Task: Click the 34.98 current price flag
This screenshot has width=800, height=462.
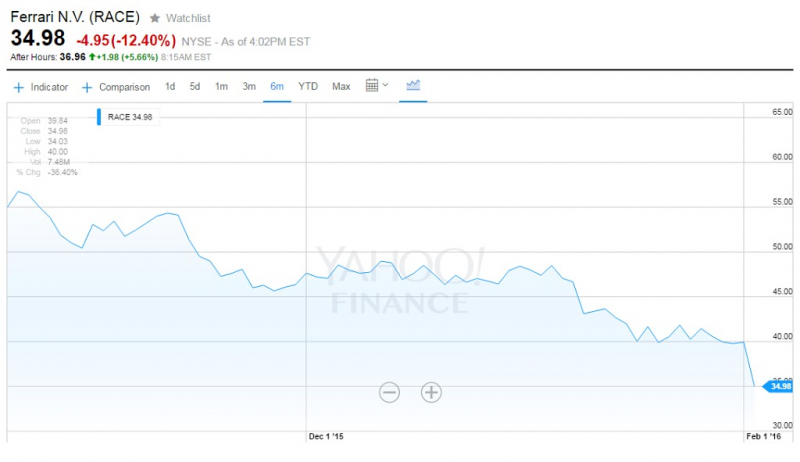Action: click(x=779, y=386)
